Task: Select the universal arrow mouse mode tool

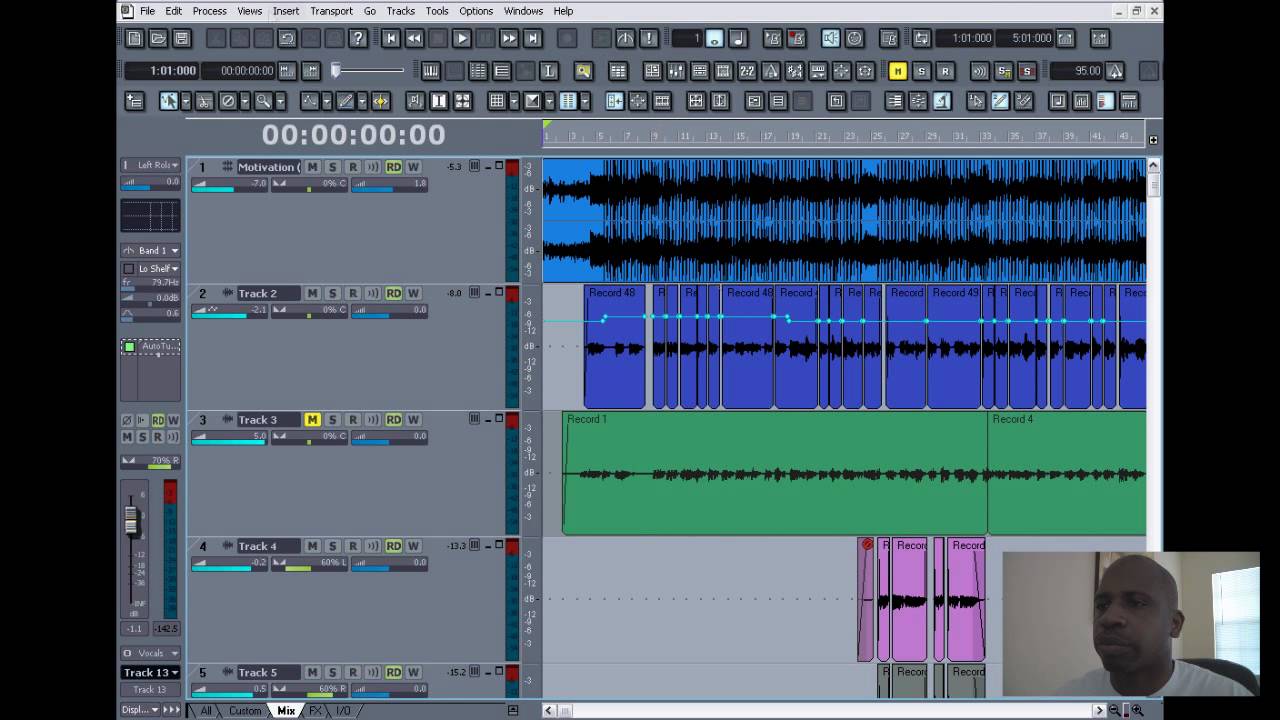Action: (x=169, y=101)
